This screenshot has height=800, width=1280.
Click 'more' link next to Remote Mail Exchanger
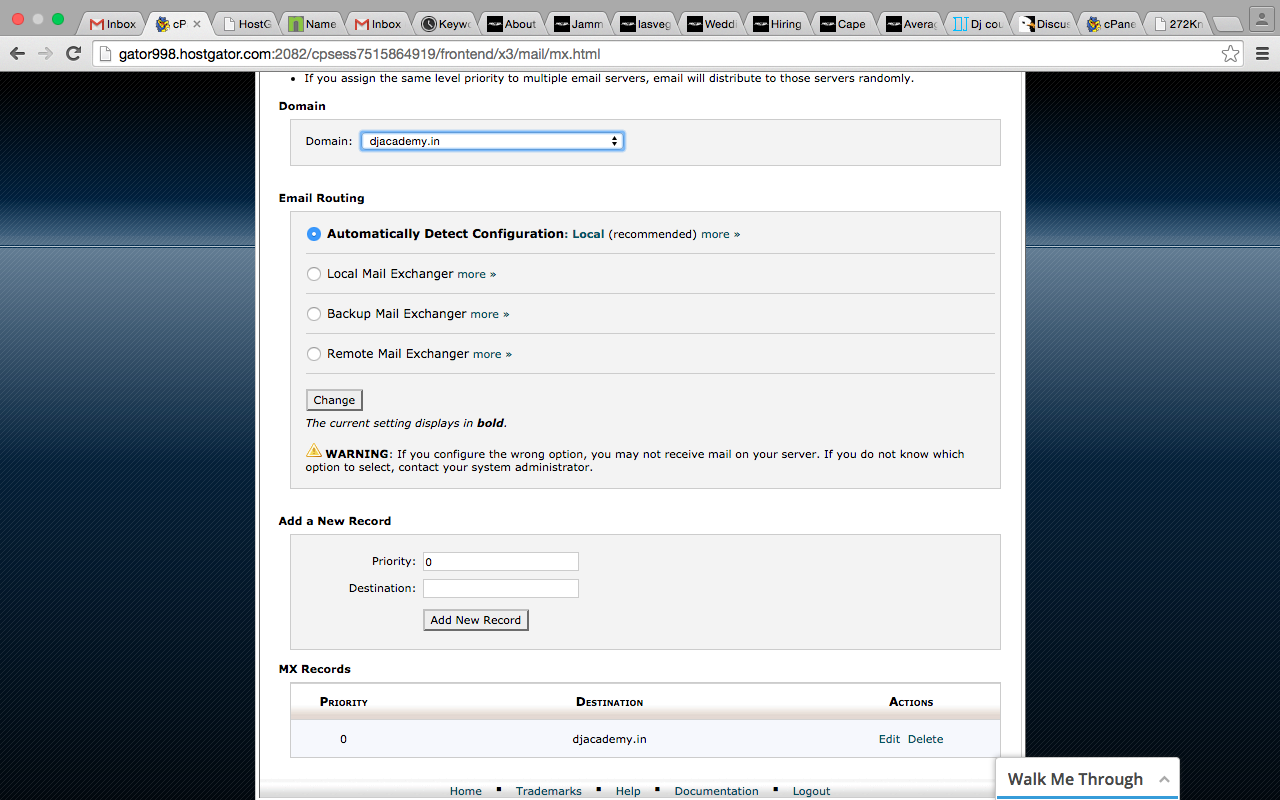coord(493,354)
